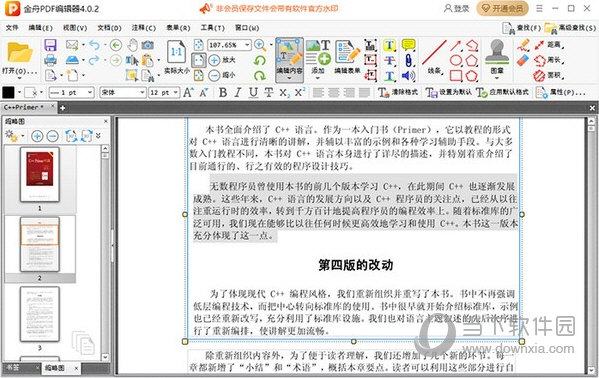Click the purple Save floppy disk icon
The height and width of the screenshot is (378, 599).
tap(50, 45)
